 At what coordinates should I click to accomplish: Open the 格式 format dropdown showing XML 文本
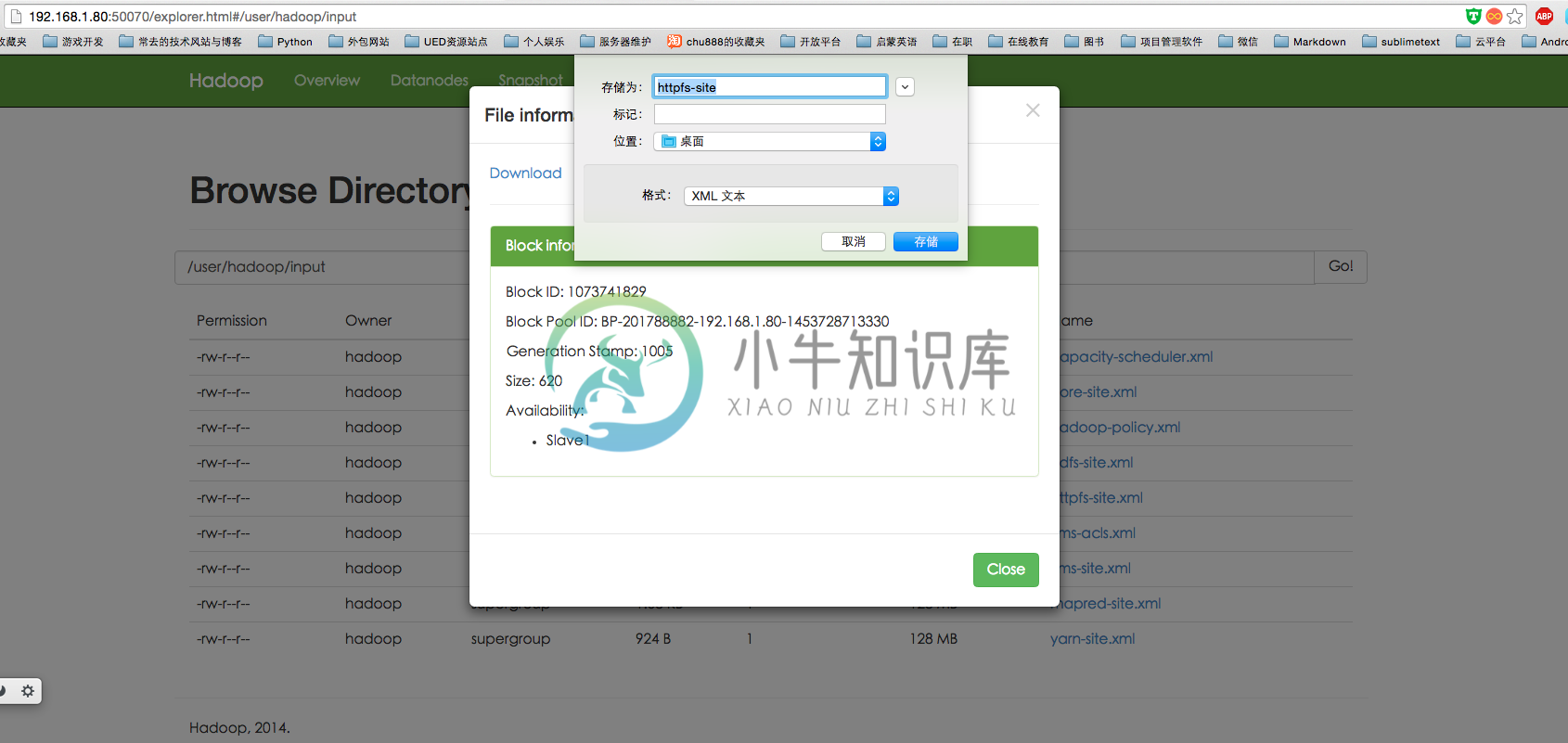click(791, 196)
